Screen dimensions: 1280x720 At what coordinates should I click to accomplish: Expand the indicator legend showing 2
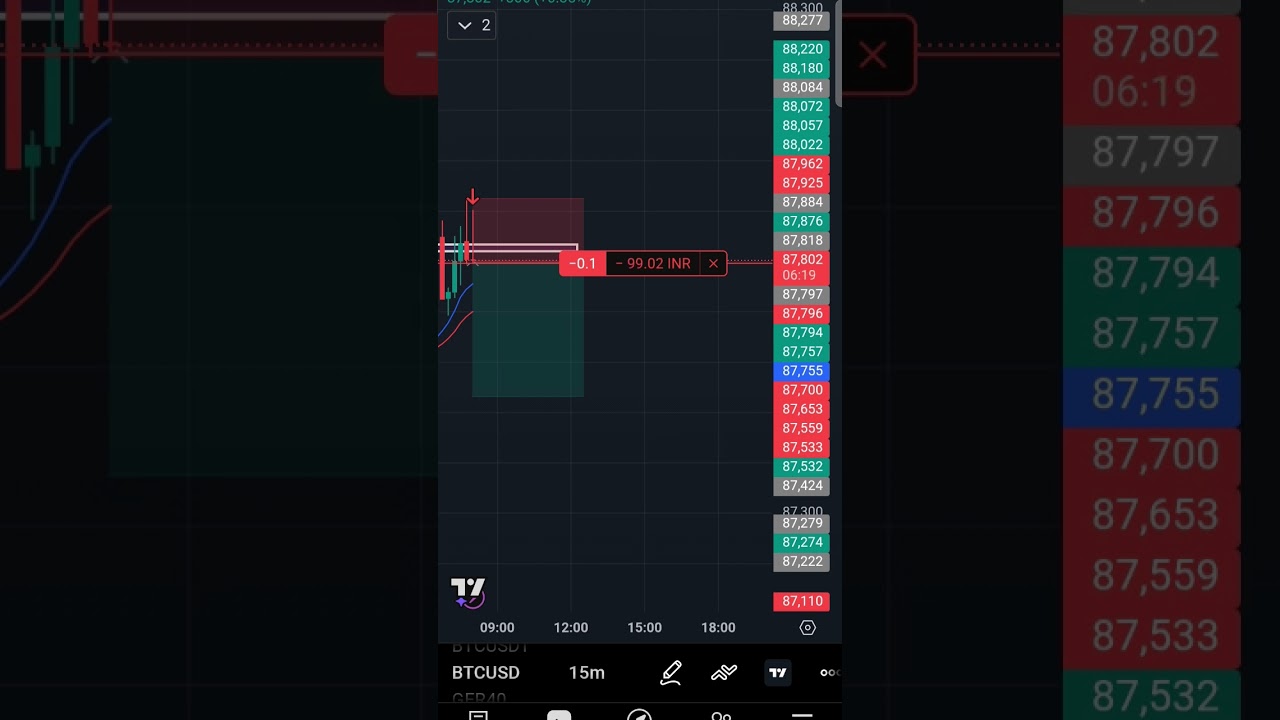pyautogui.click(x=474, y=25)
